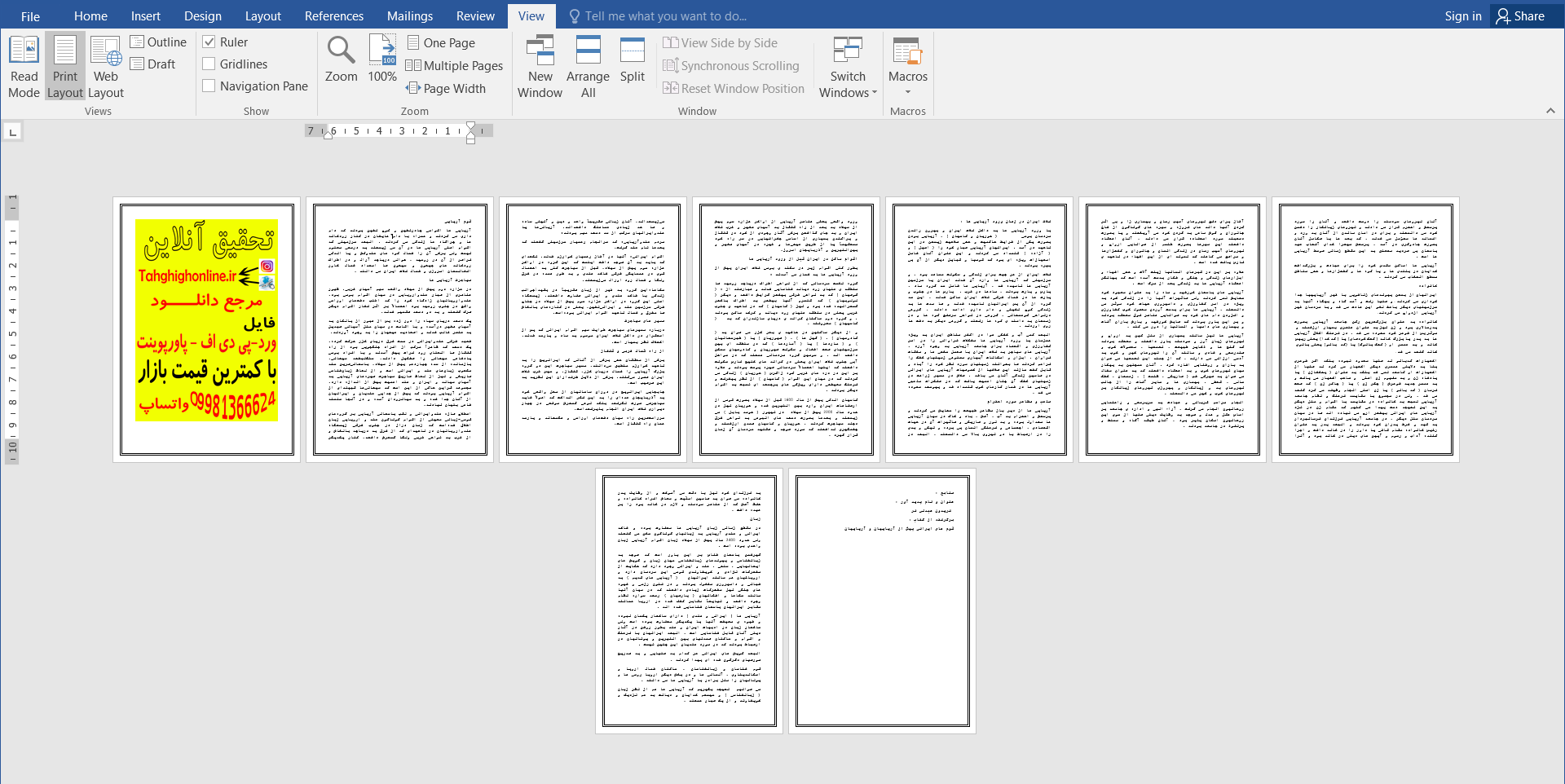Open the Home tab

pyautogui.click(x=90, y=15)
